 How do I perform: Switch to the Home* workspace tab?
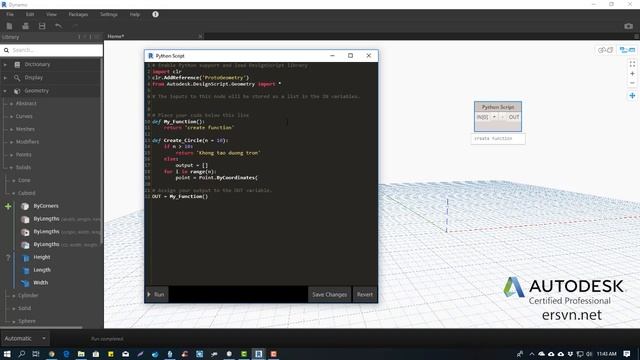116,36
